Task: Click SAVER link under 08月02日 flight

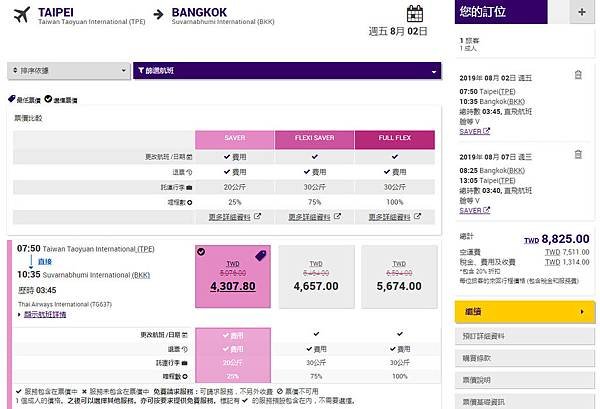Action: [x=470, y=132]
